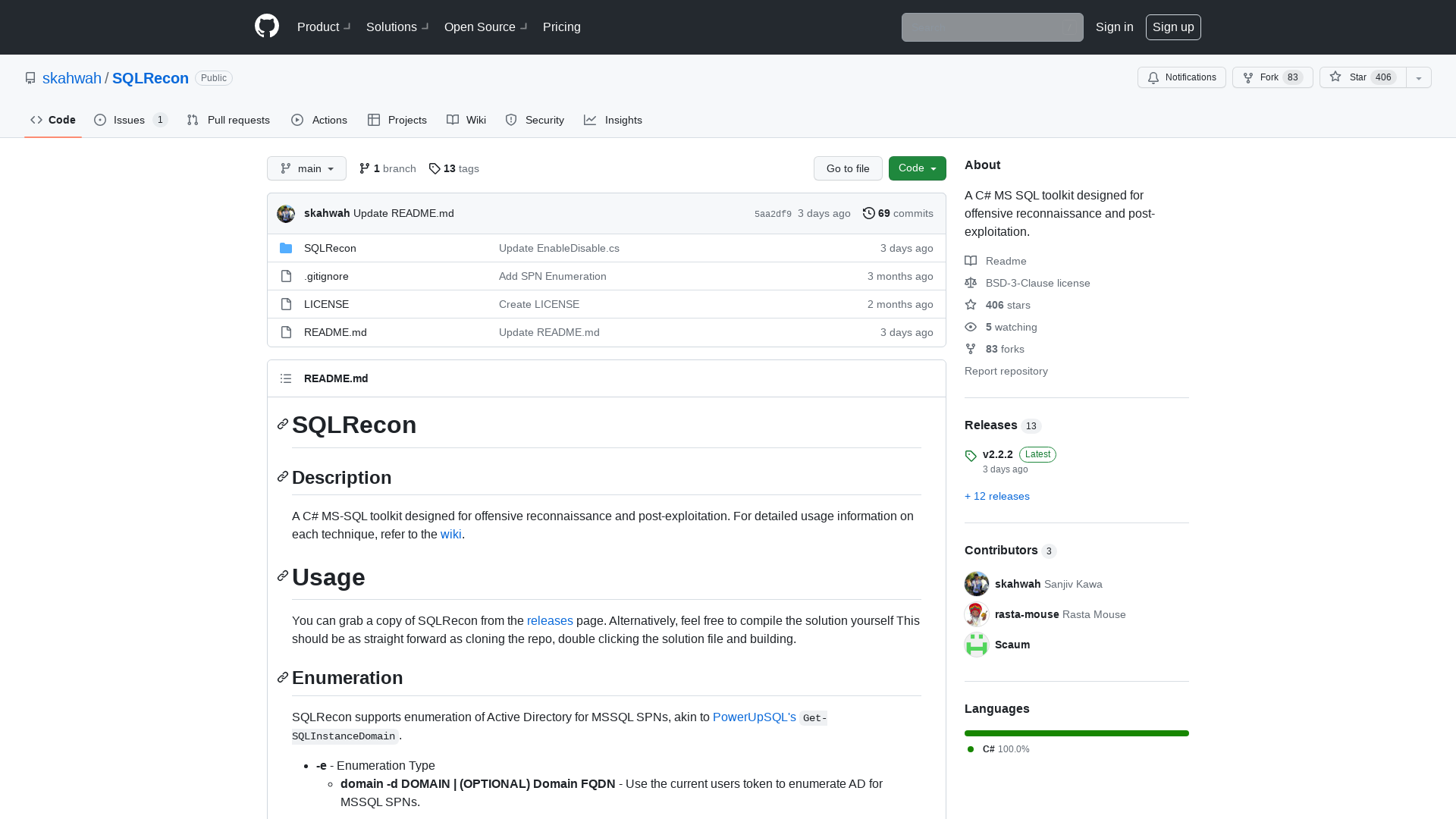Click Report repository link
Image resolution: width=1456 pixels, height=819 pixels.
pyautogui.click(x=1006, y=371)
